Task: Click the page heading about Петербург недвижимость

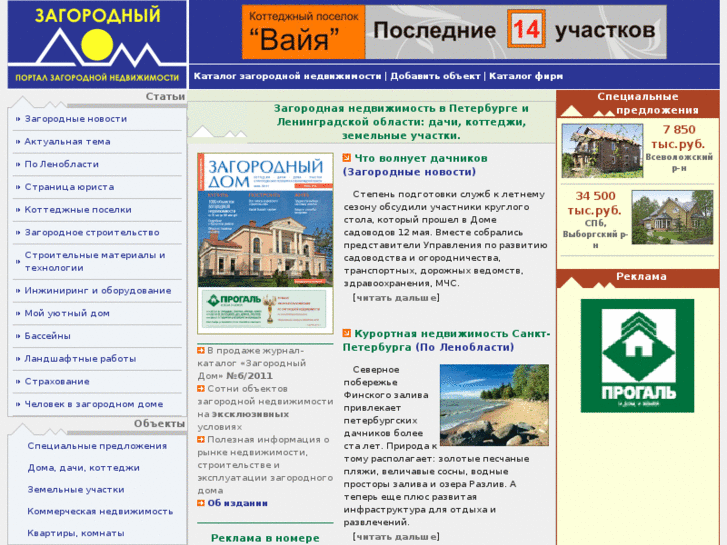Action: 401,122
